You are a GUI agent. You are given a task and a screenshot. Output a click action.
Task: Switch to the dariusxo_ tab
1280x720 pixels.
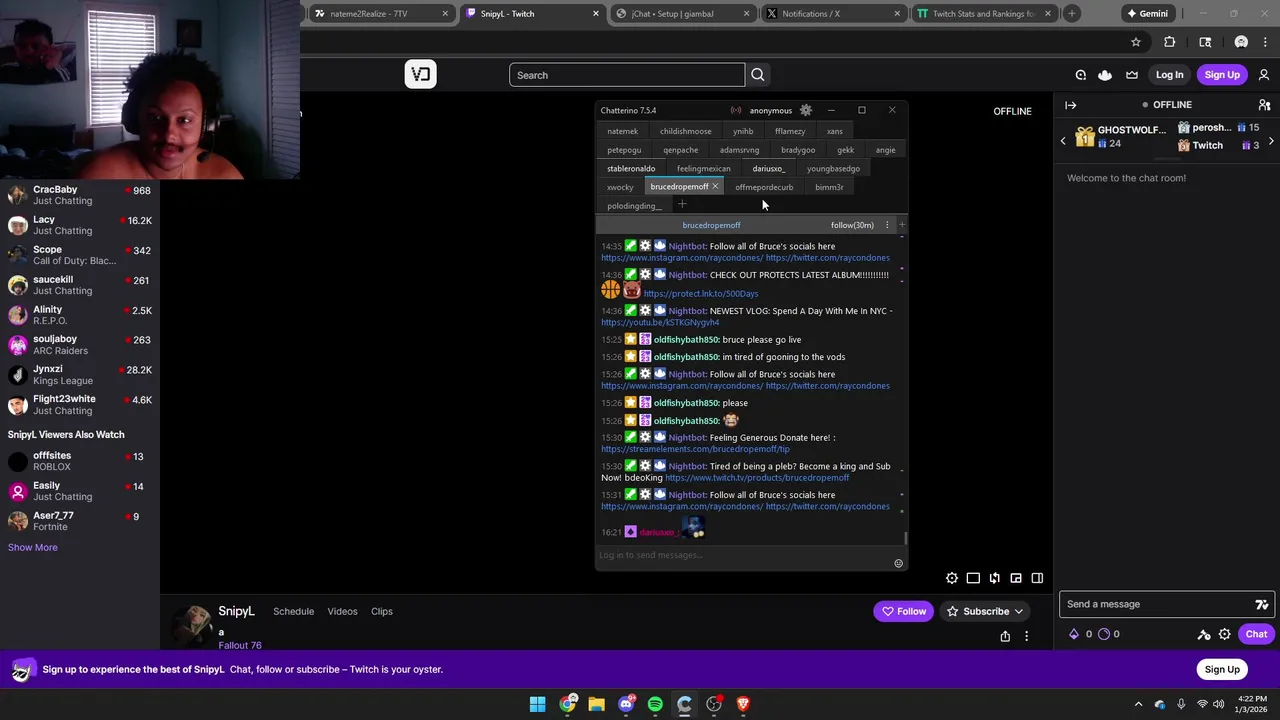click(768, 168)
